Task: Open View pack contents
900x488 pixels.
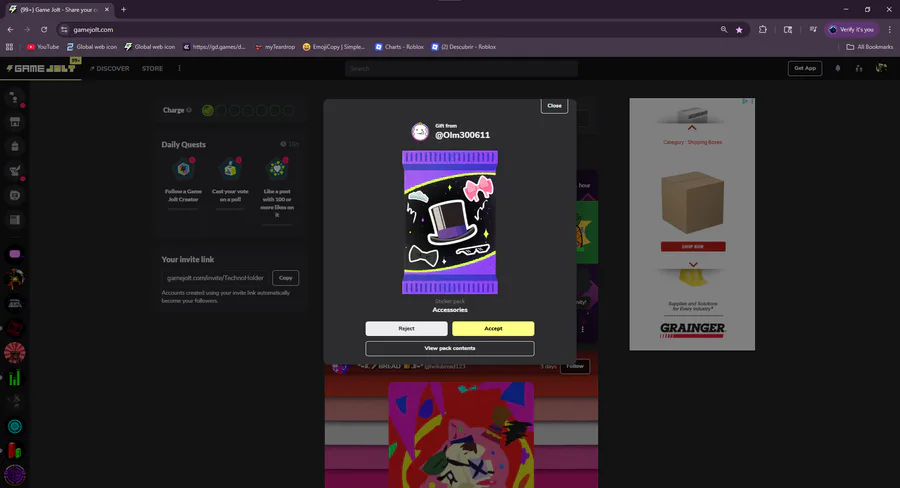Action: tap(450, 348)
